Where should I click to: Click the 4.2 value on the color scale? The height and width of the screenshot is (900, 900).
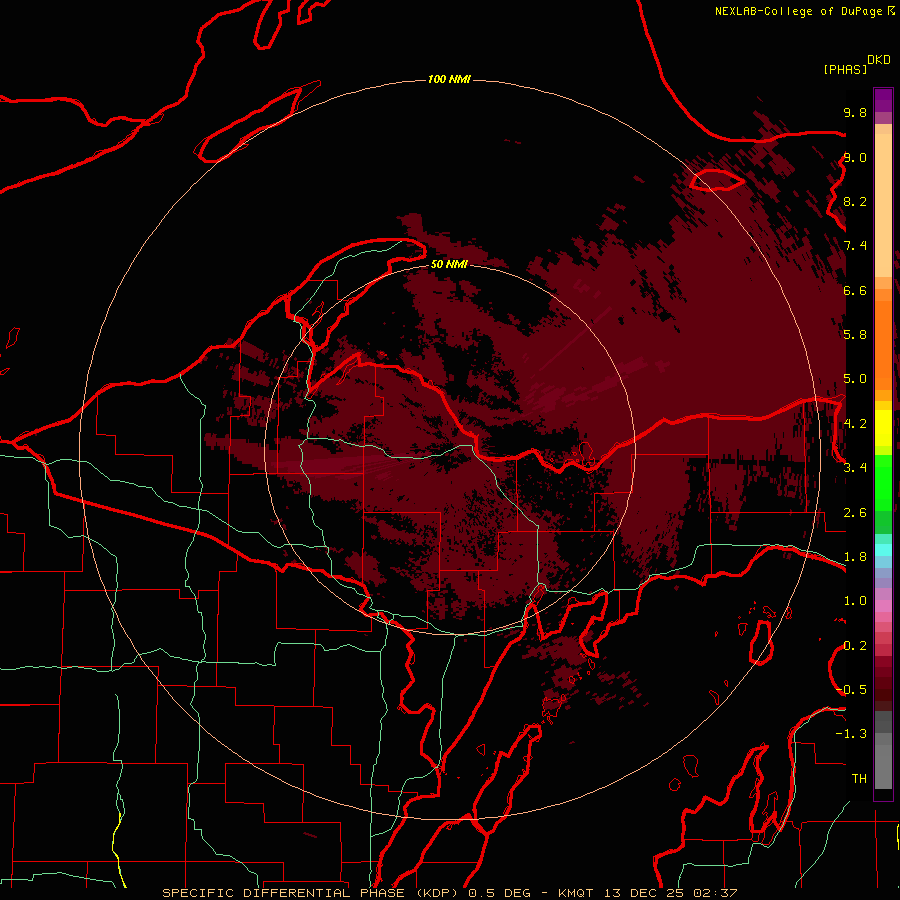(x=855, y=424)
